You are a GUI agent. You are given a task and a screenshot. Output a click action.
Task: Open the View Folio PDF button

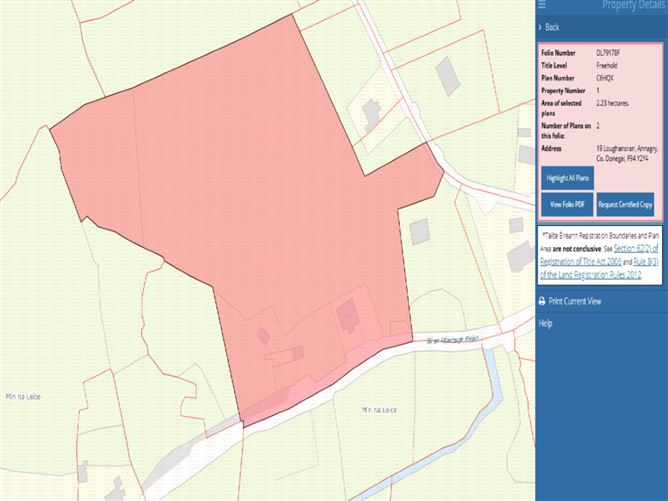(566, 204)
